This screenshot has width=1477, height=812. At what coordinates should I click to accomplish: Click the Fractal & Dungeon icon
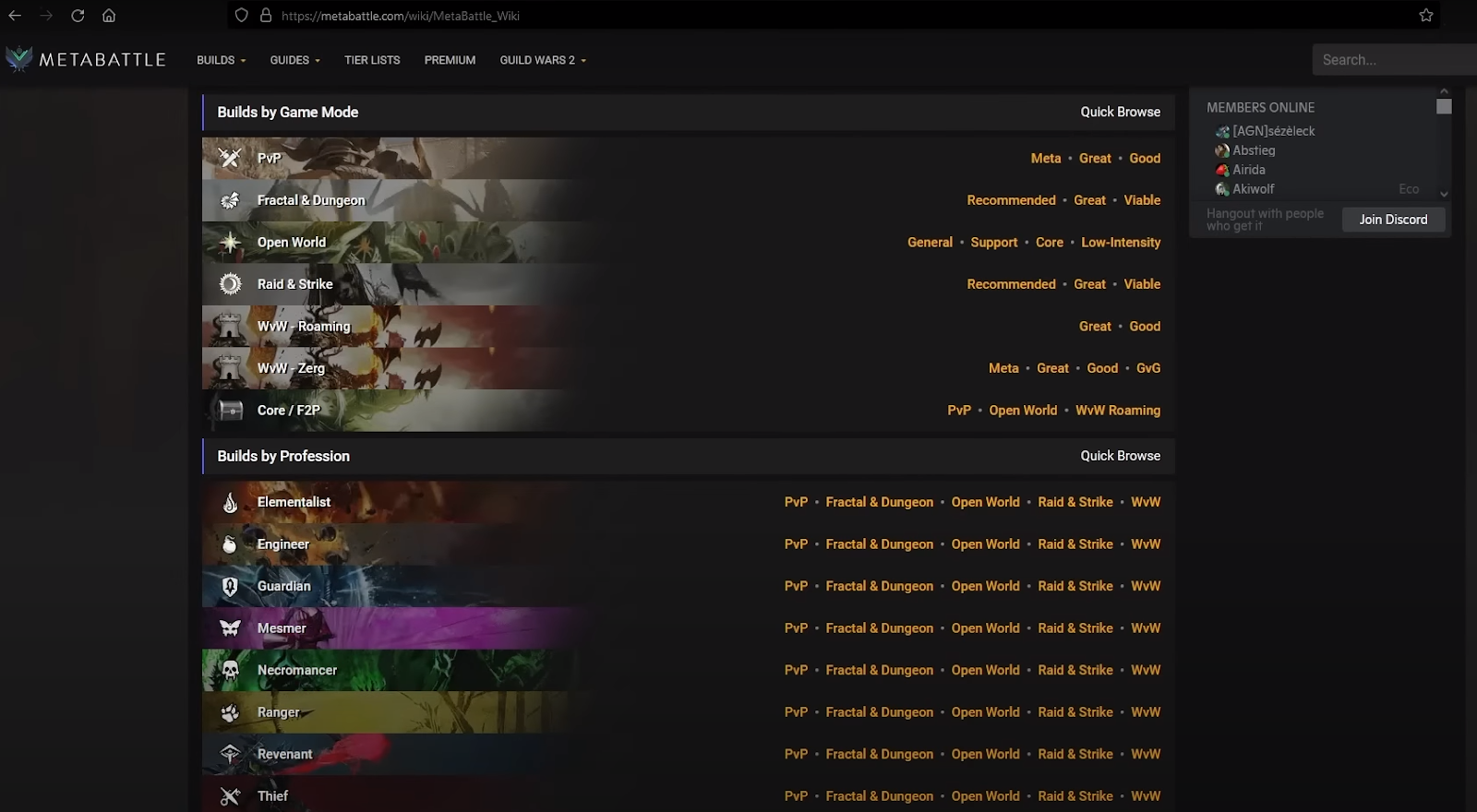(230, 200)
